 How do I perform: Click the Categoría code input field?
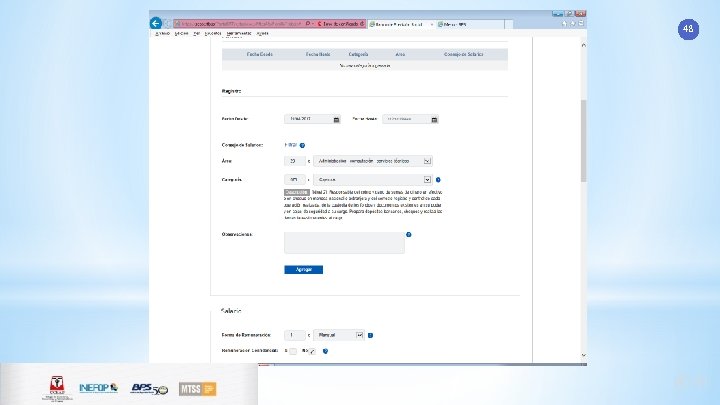[x=295, y=180]
